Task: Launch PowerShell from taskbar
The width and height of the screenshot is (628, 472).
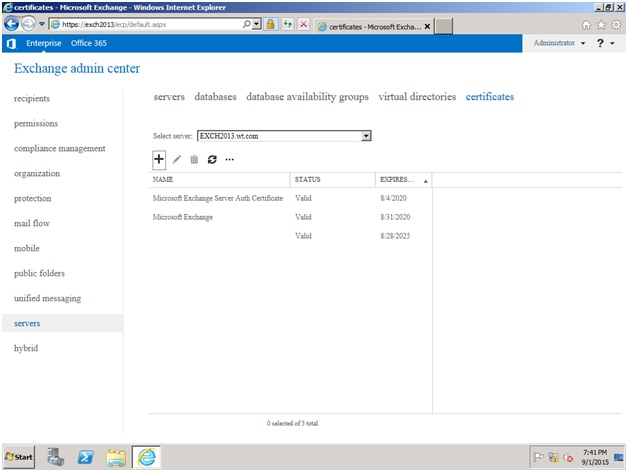Action: pyautogui.click(x=86, y=457)
